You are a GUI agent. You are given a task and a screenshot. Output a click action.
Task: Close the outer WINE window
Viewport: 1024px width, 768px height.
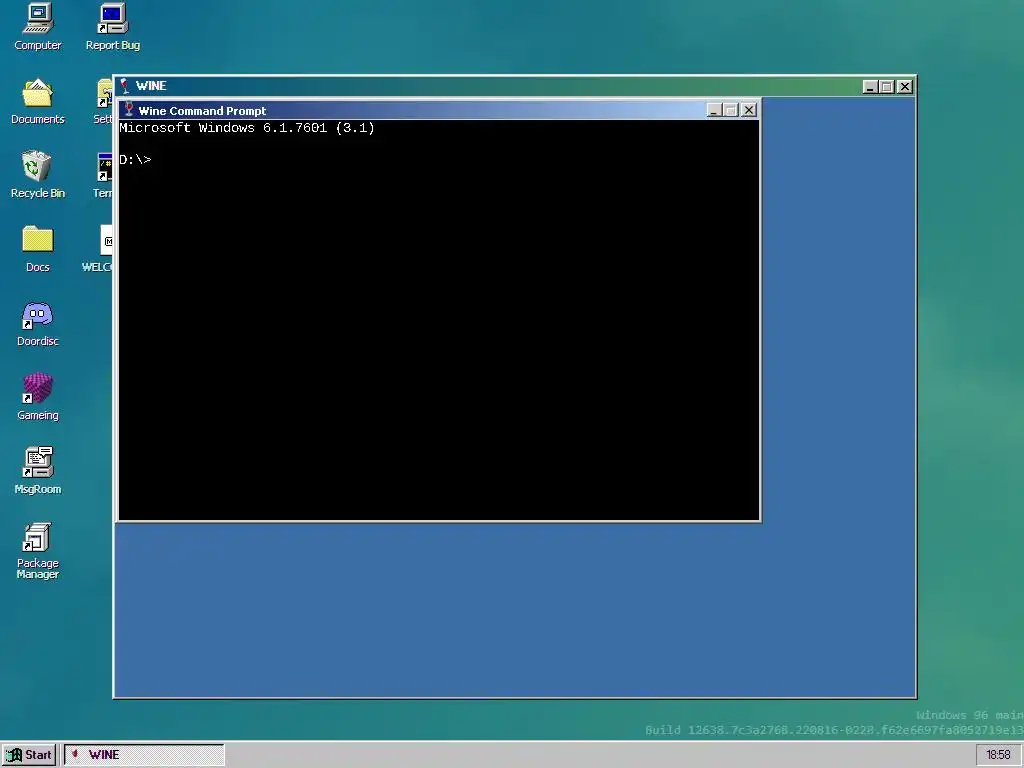(904, 86)
